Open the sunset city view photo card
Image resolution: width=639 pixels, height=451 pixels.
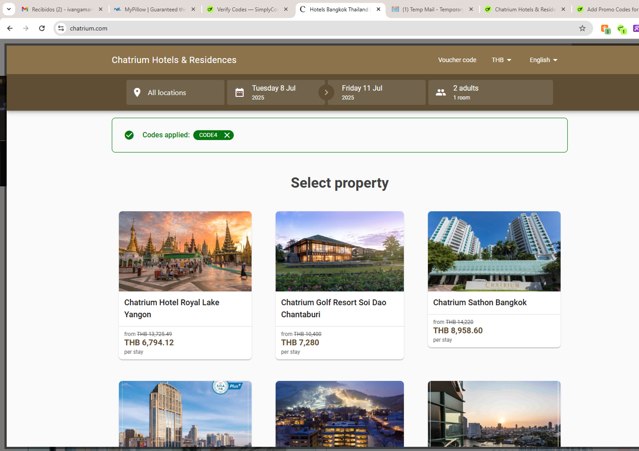[x=494, y=414]
